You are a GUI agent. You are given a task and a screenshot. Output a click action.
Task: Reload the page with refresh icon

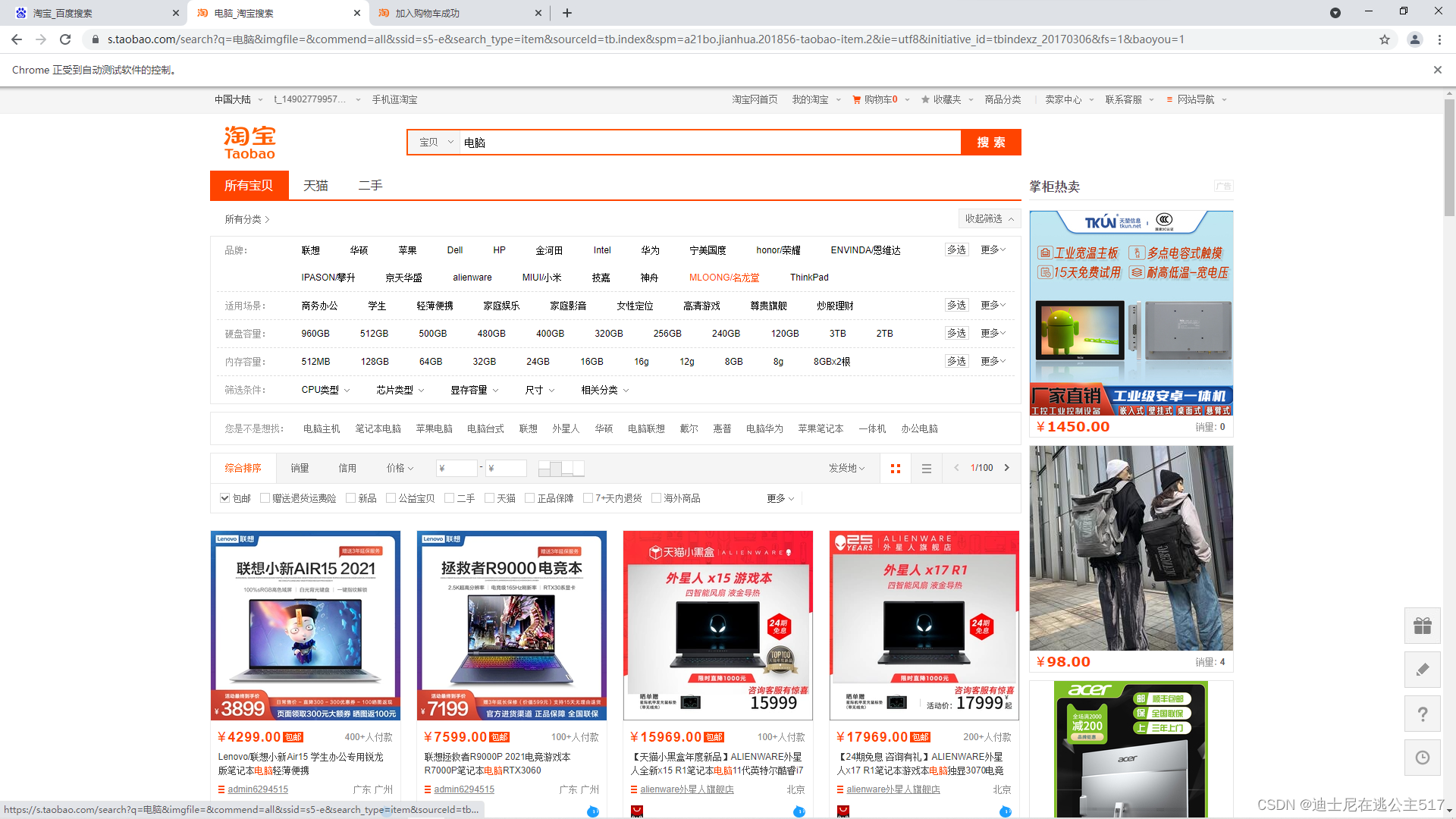65,39
